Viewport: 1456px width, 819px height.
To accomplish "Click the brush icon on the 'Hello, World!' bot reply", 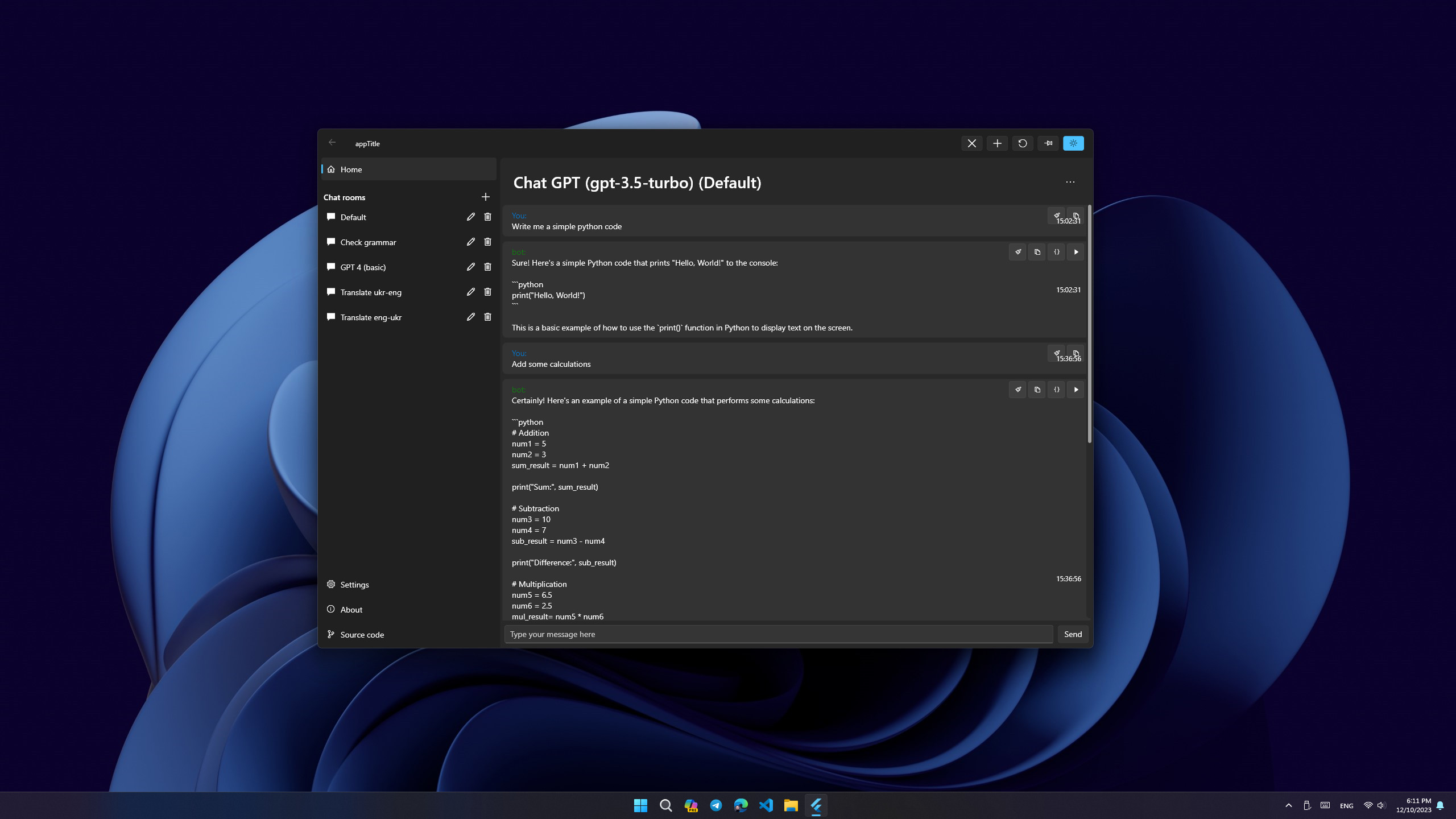I will tap(1017, 252).
